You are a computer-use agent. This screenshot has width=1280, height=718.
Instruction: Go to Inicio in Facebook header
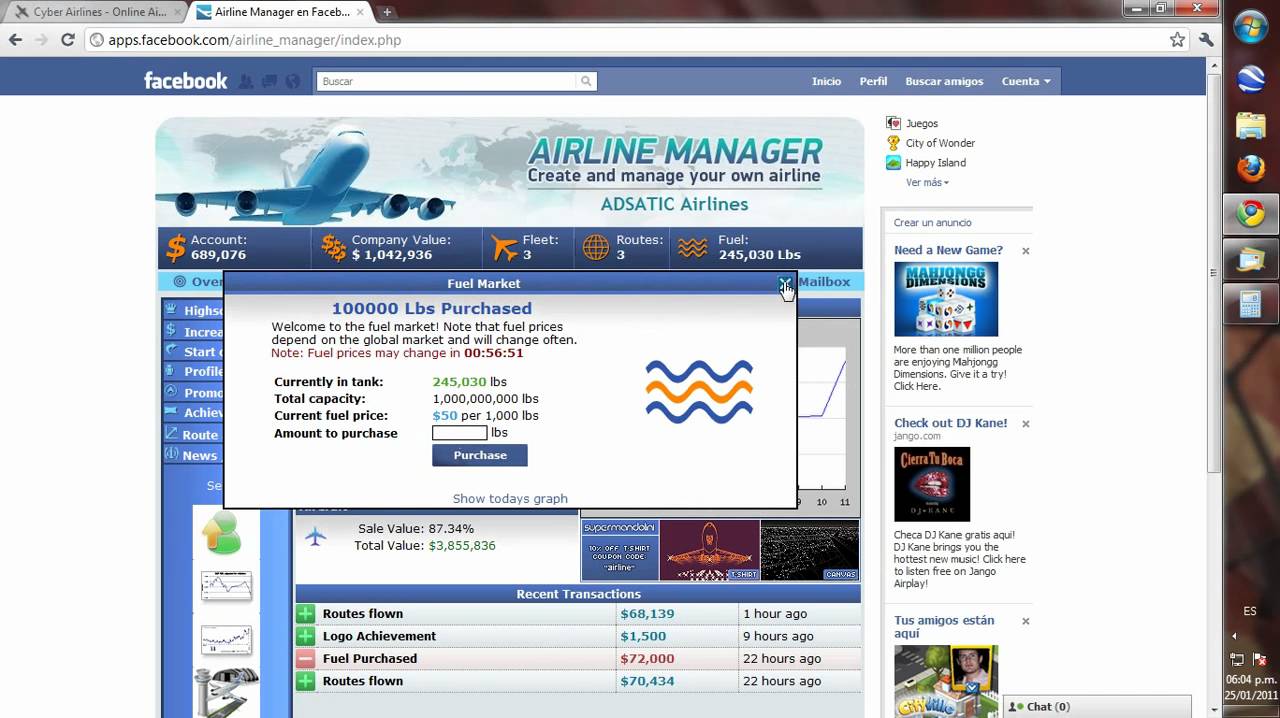[x=826, y=81]
